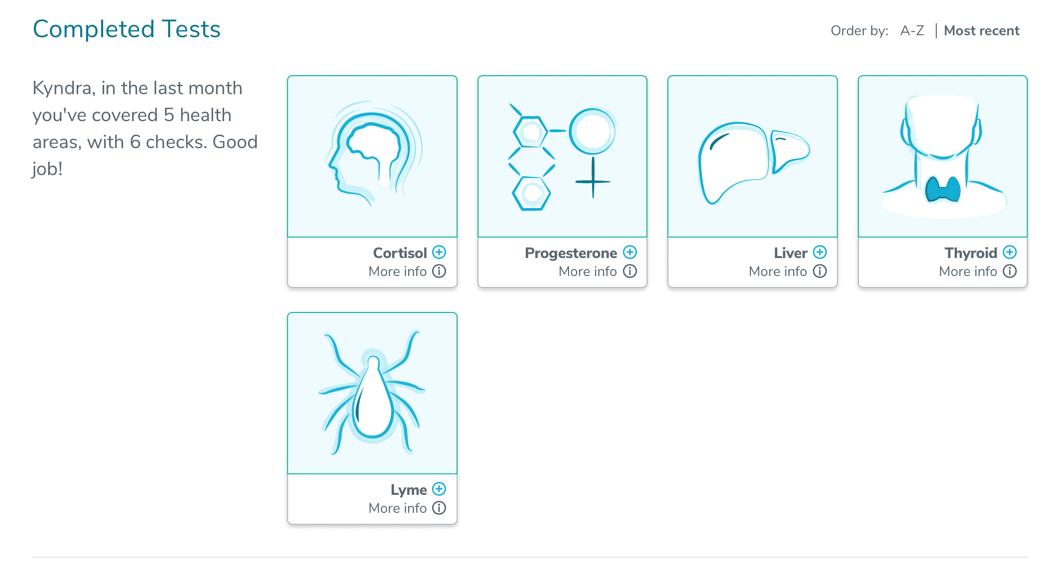The width and height of the screenshot is (1046, 567).
Task: Click the plus icon beside Thyroid
Action: pos(1010,252)
